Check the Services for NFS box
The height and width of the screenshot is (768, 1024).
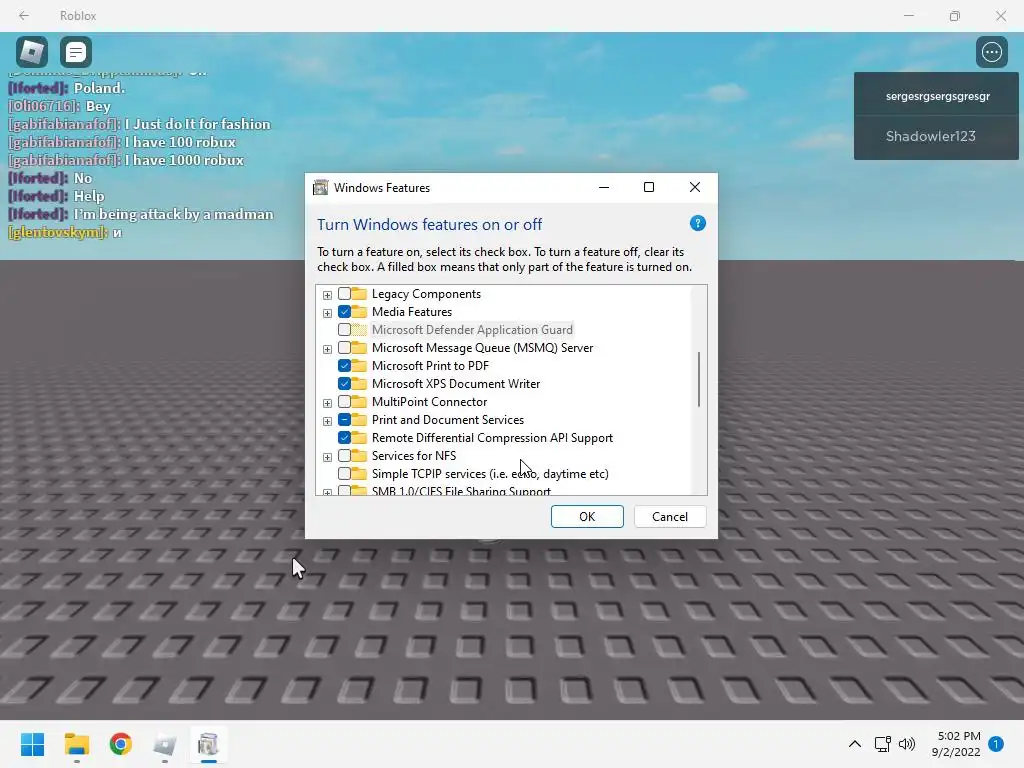[344, 456]
